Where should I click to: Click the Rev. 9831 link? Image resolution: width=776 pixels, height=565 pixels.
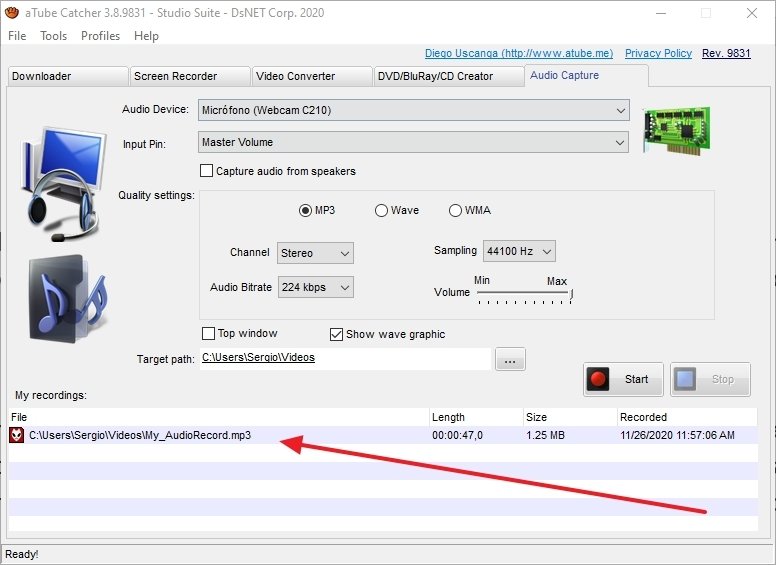(726, 53)
